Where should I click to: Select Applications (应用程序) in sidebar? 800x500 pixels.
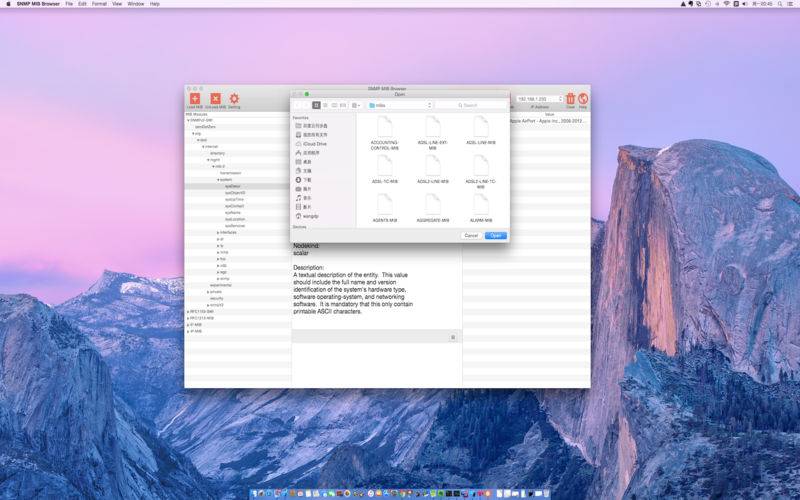tap(308, 153)
